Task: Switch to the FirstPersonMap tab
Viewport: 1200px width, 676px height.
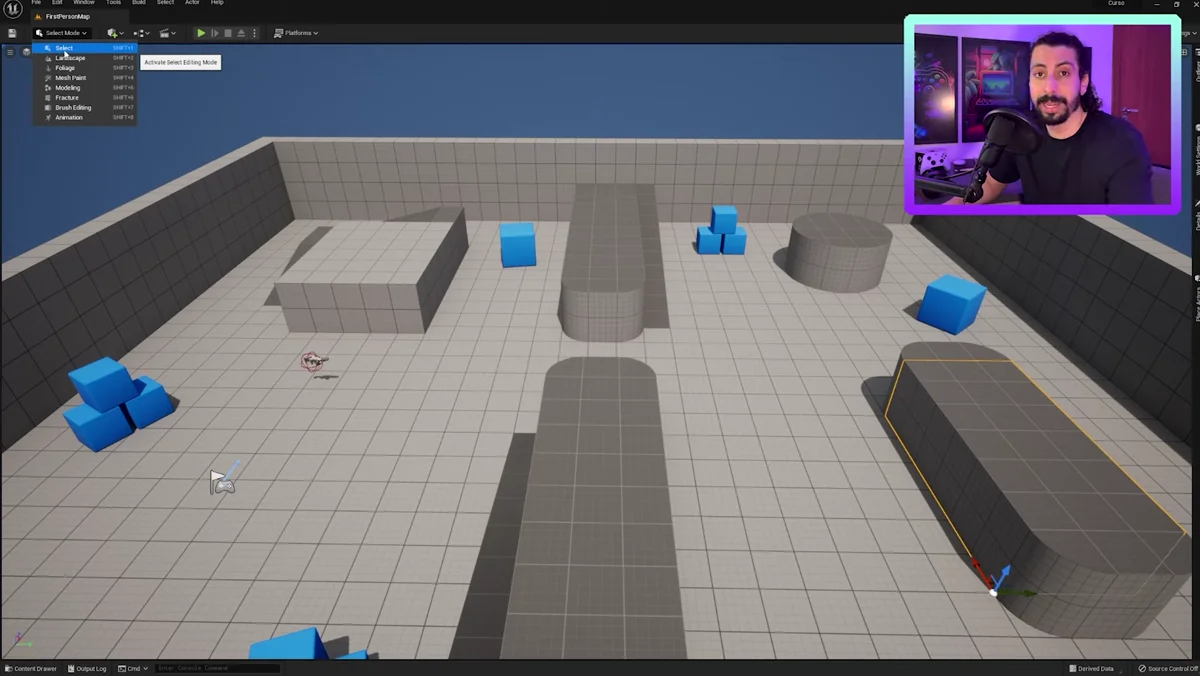Action: [66, 17]
